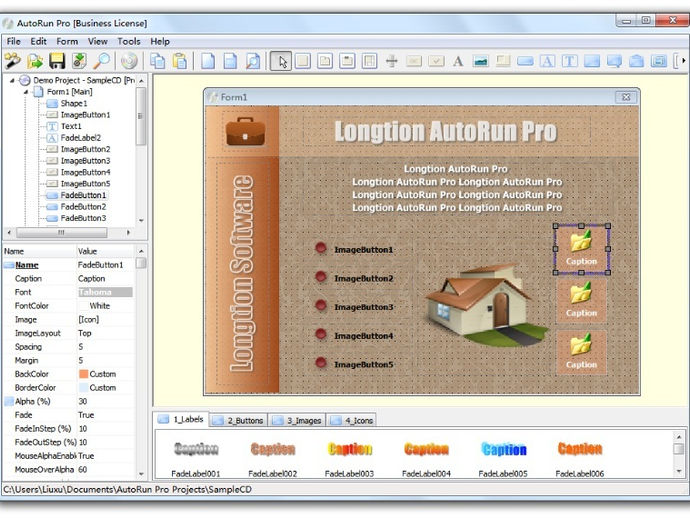This screenshot has height=518, width=690.
Task: Switch to the 3_Images tab
Action: click(297, 420)
